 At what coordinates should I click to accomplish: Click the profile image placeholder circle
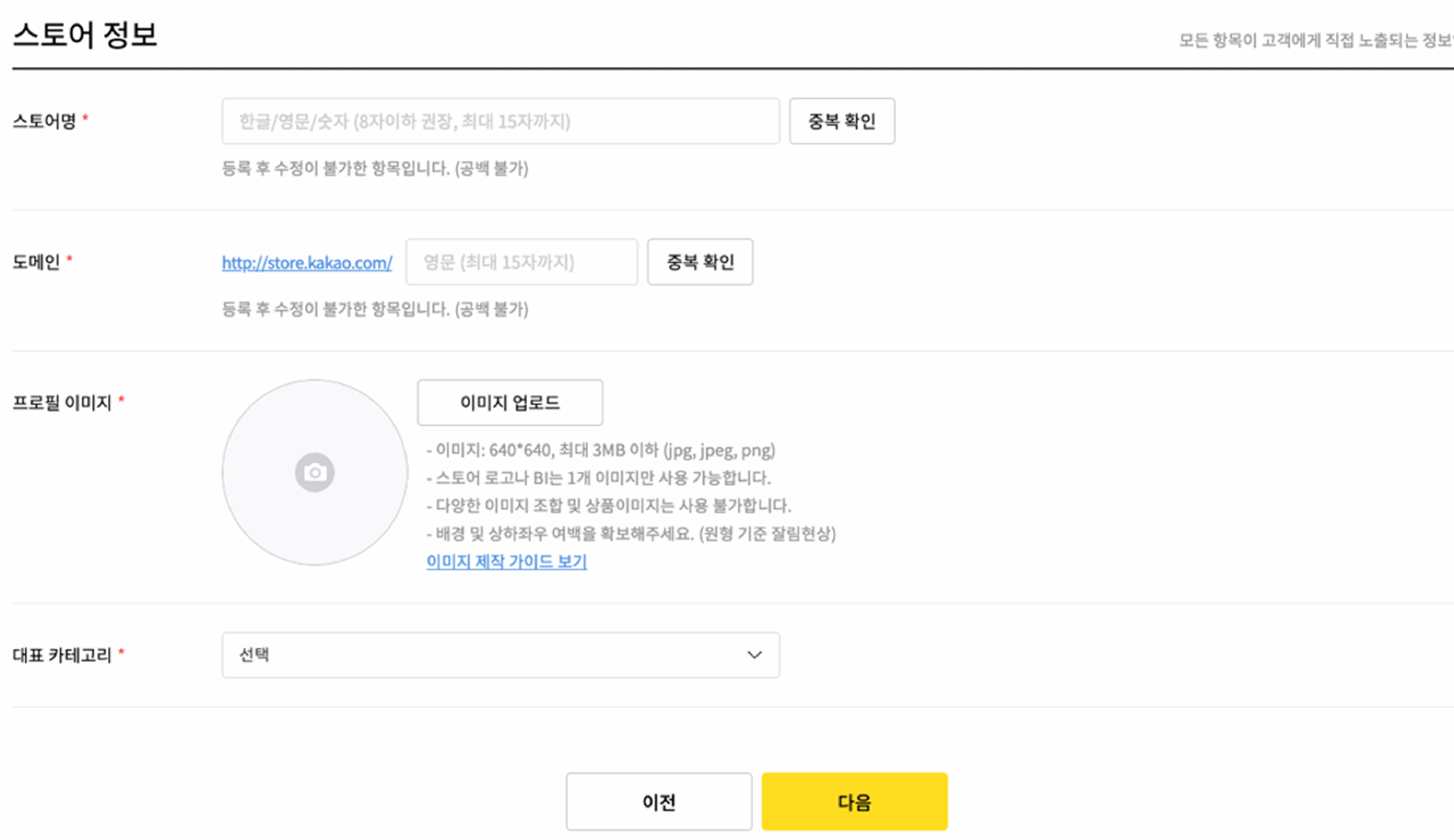tap(314, 472)
